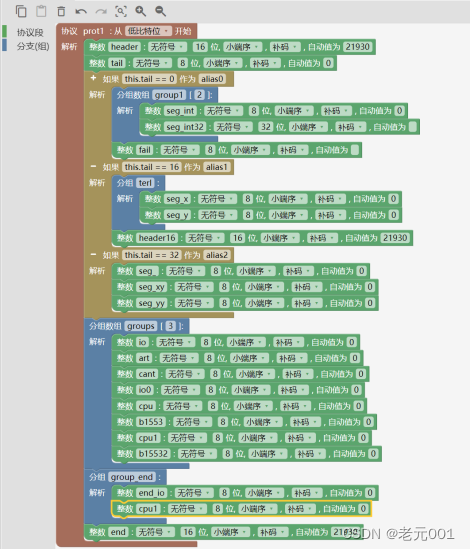
Task: Select 整数 label of highlighted cpu1 block
Action: 125,509
